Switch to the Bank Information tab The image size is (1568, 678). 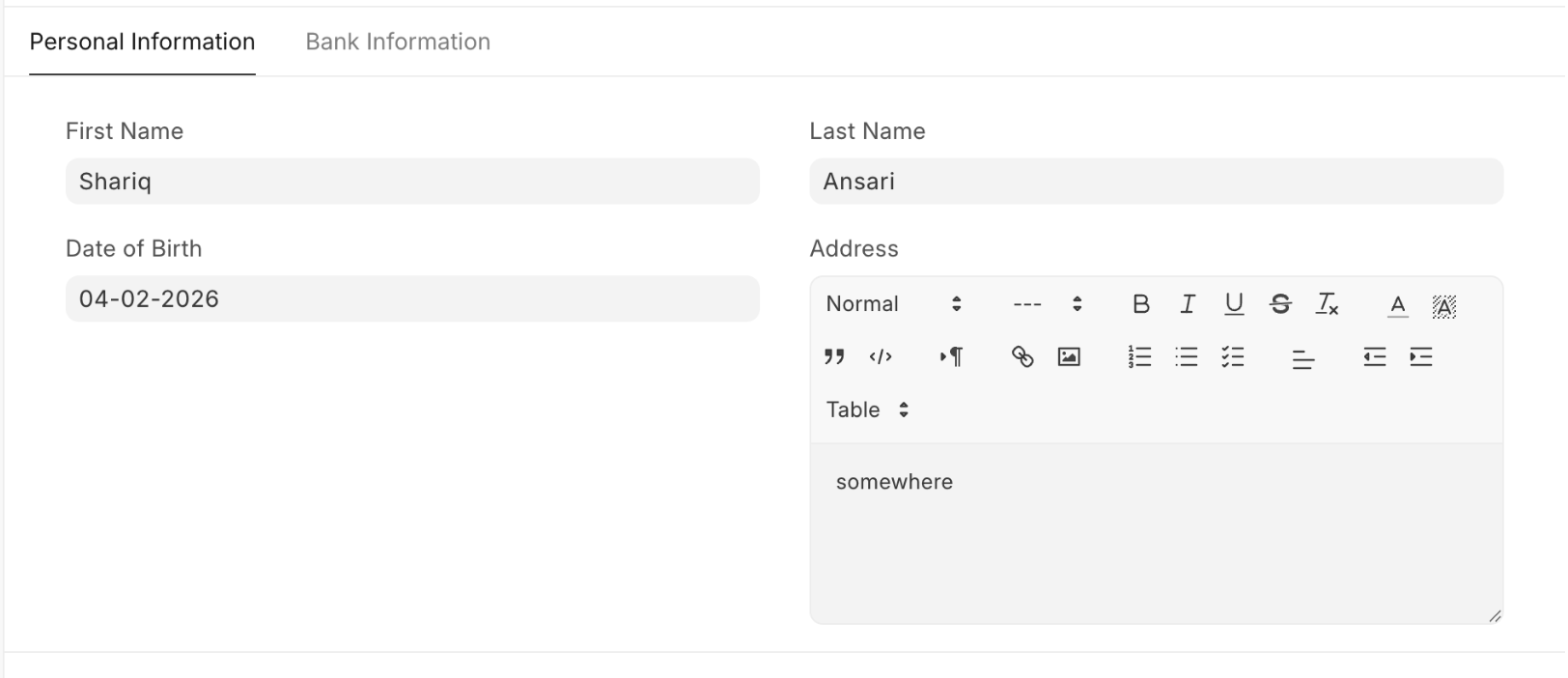coord(398,42)
